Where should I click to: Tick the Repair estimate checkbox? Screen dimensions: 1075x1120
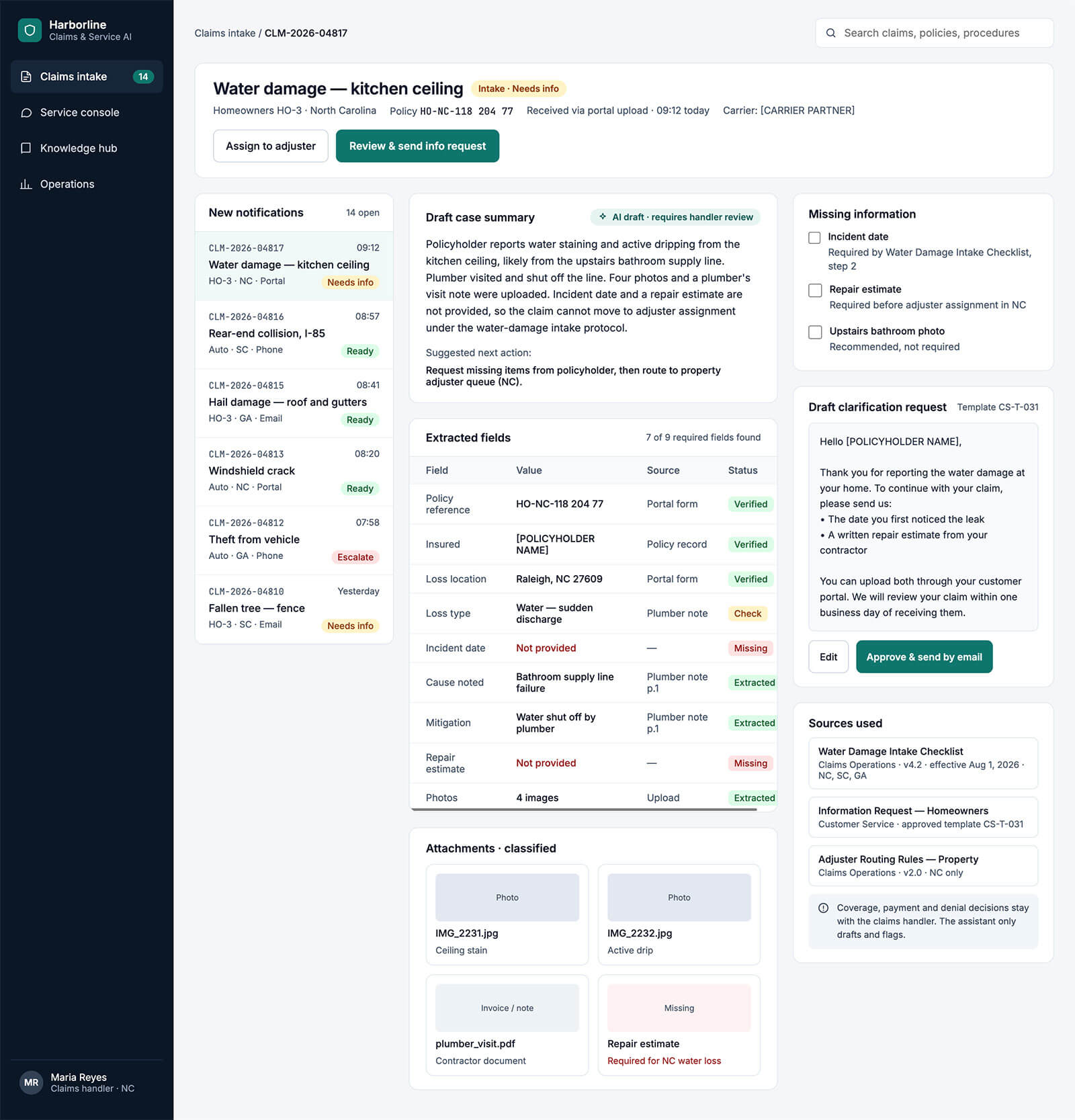[x=815, y=290]
